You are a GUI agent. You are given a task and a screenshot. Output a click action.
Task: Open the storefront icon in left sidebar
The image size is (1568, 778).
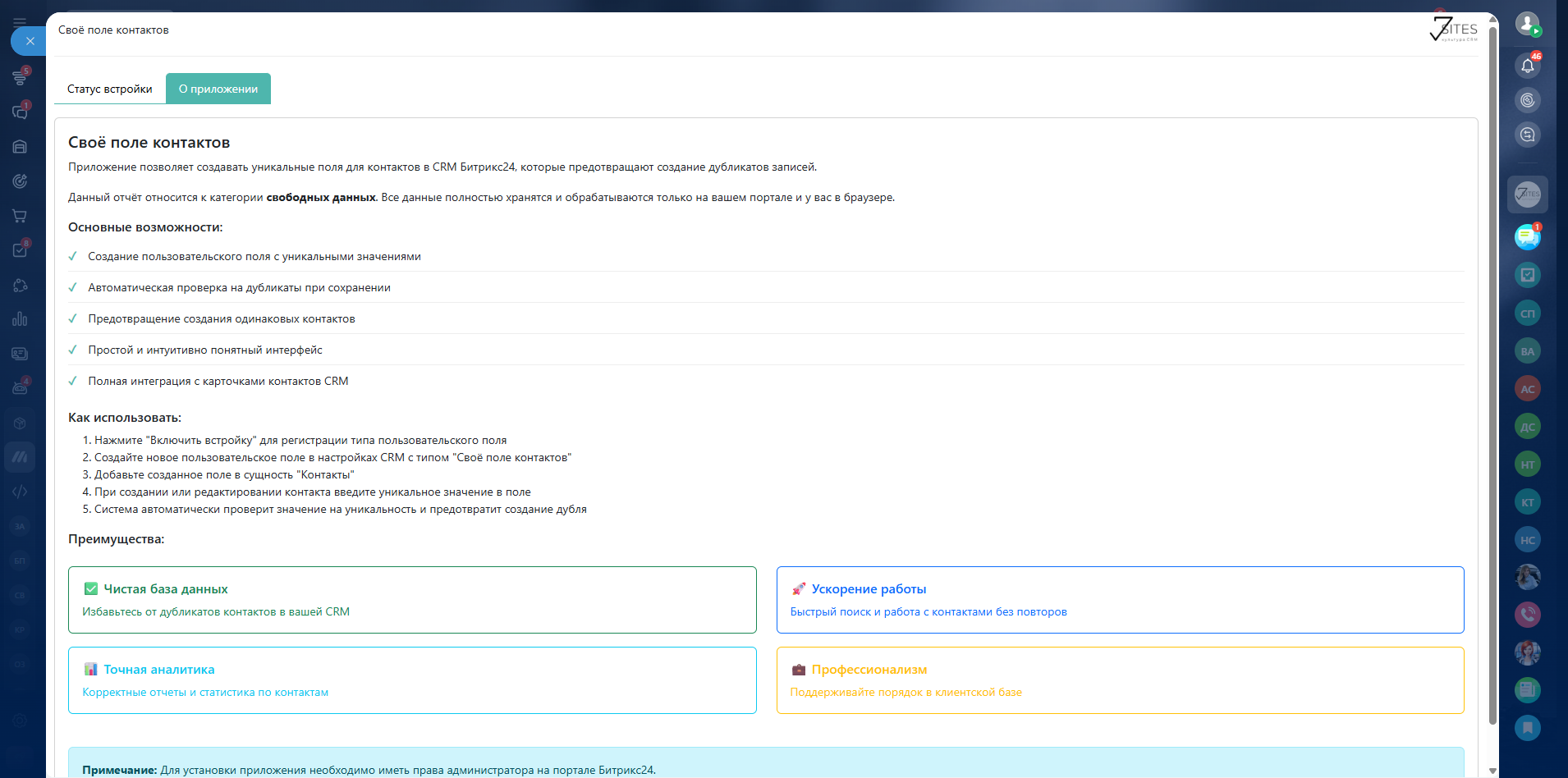[x=20, y=147]
